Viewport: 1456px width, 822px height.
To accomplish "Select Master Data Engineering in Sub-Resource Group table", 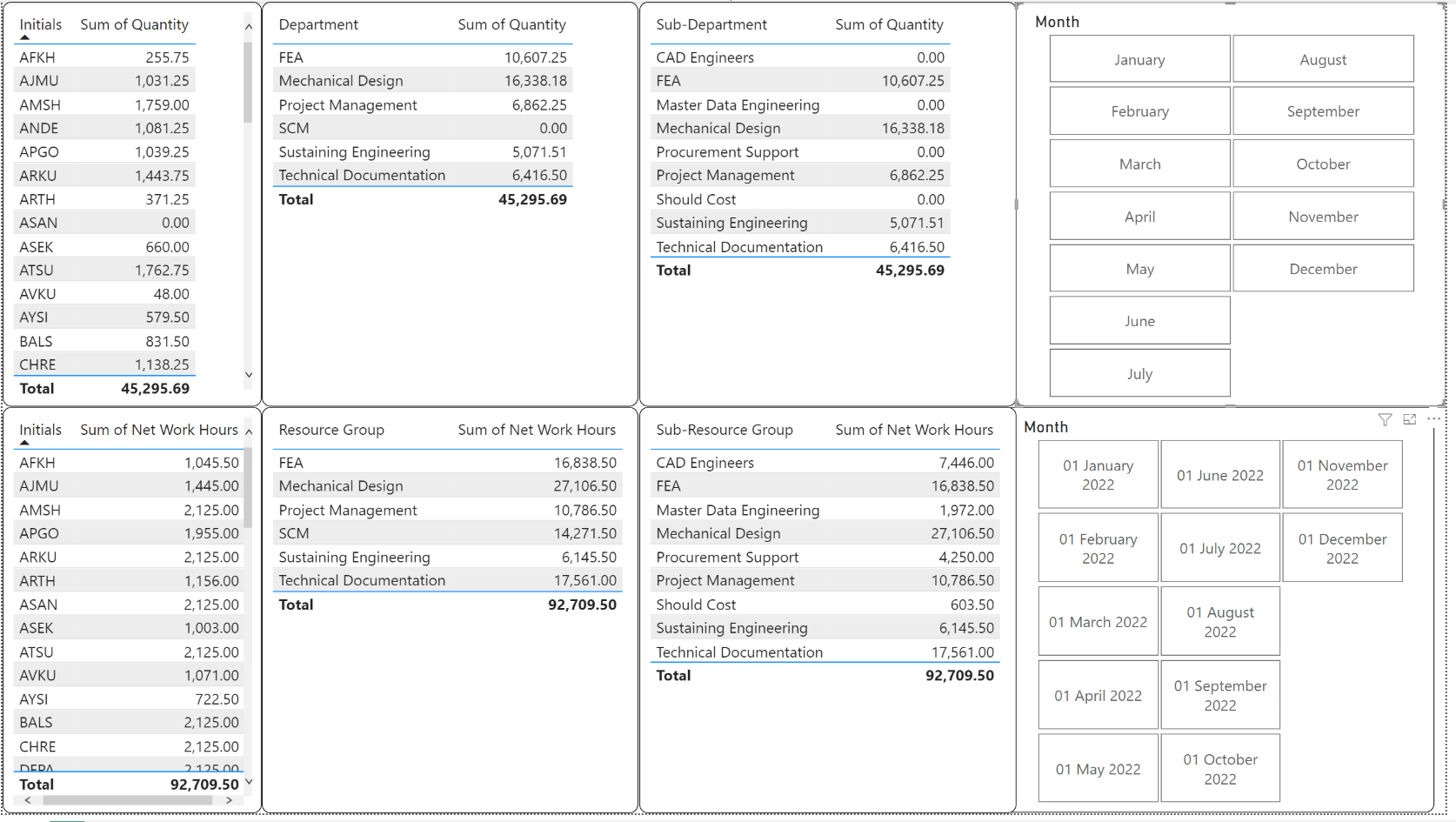I will click(x=825, y=510).
